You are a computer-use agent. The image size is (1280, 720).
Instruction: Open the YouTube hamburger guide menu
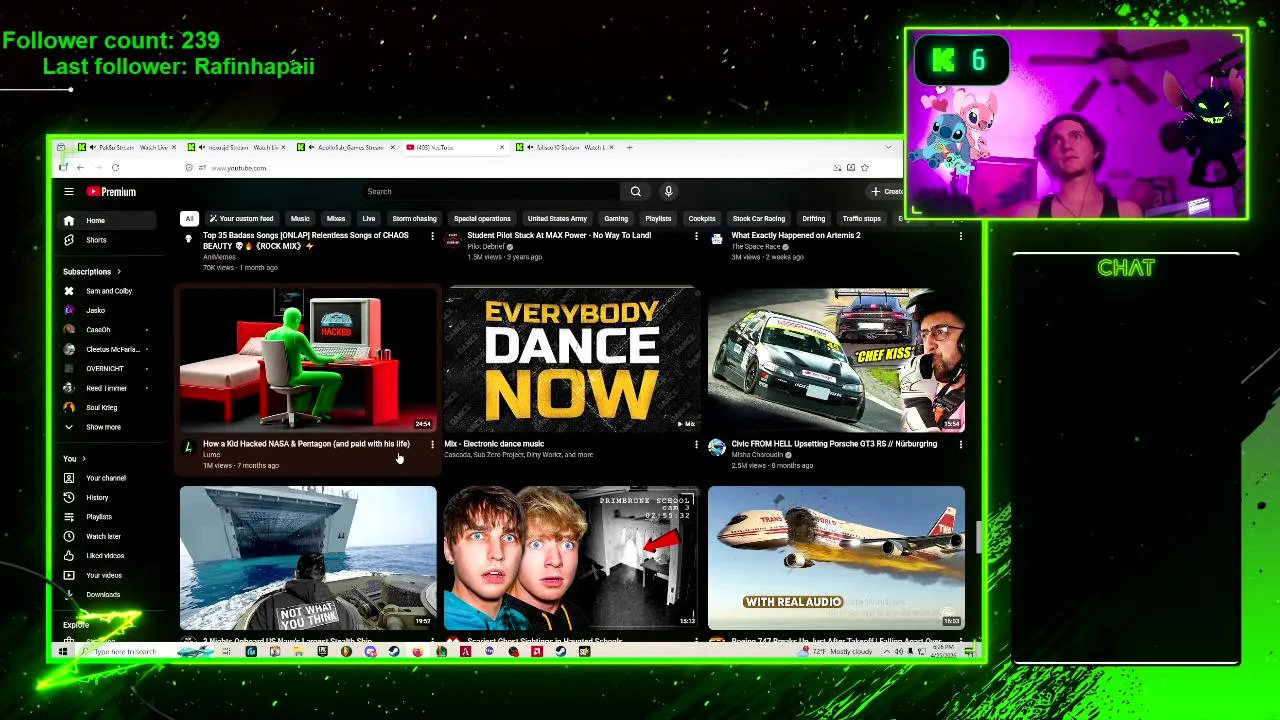(69, 191)
